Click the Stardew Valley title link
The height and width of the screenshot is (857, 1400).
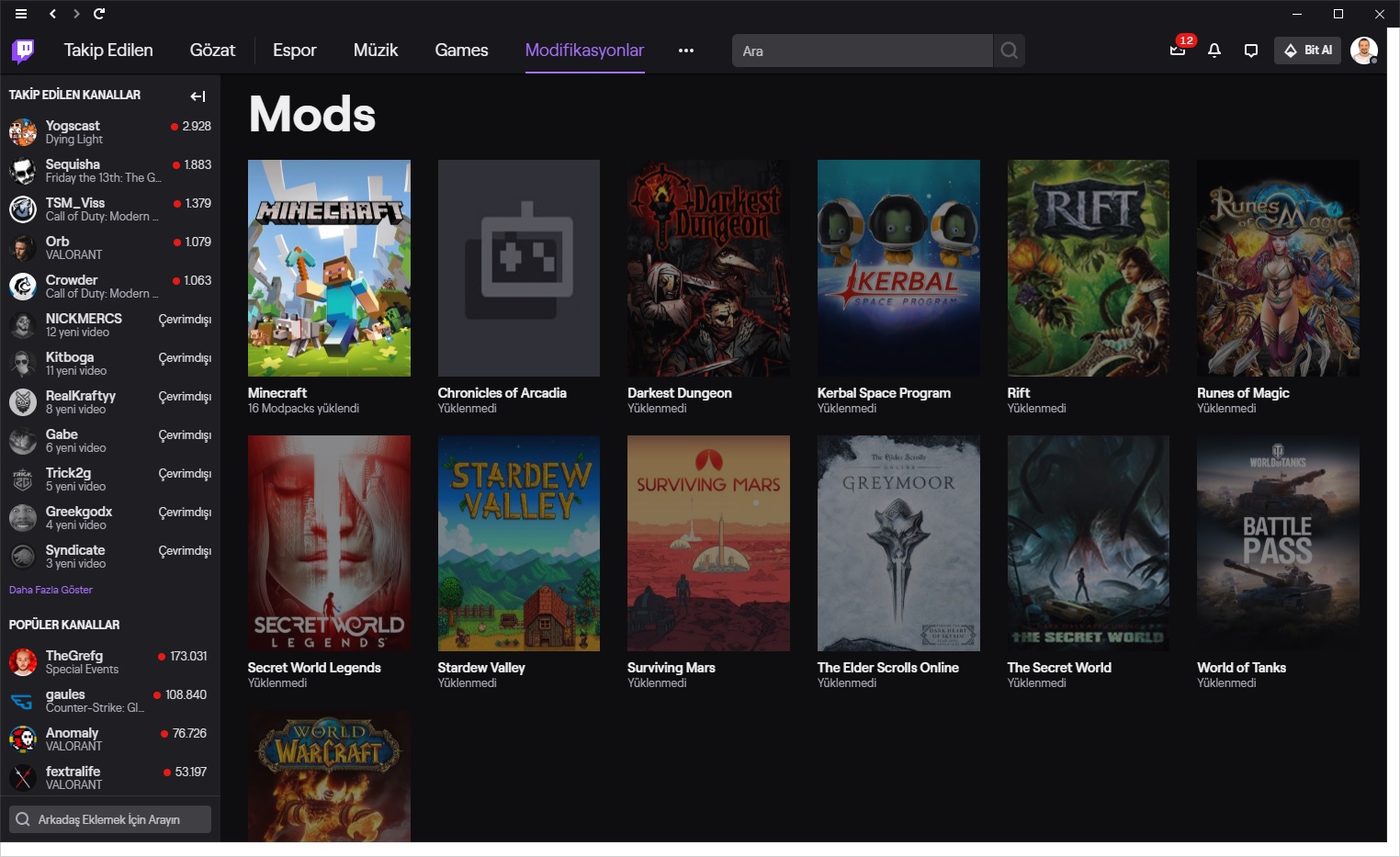(481, 668)
